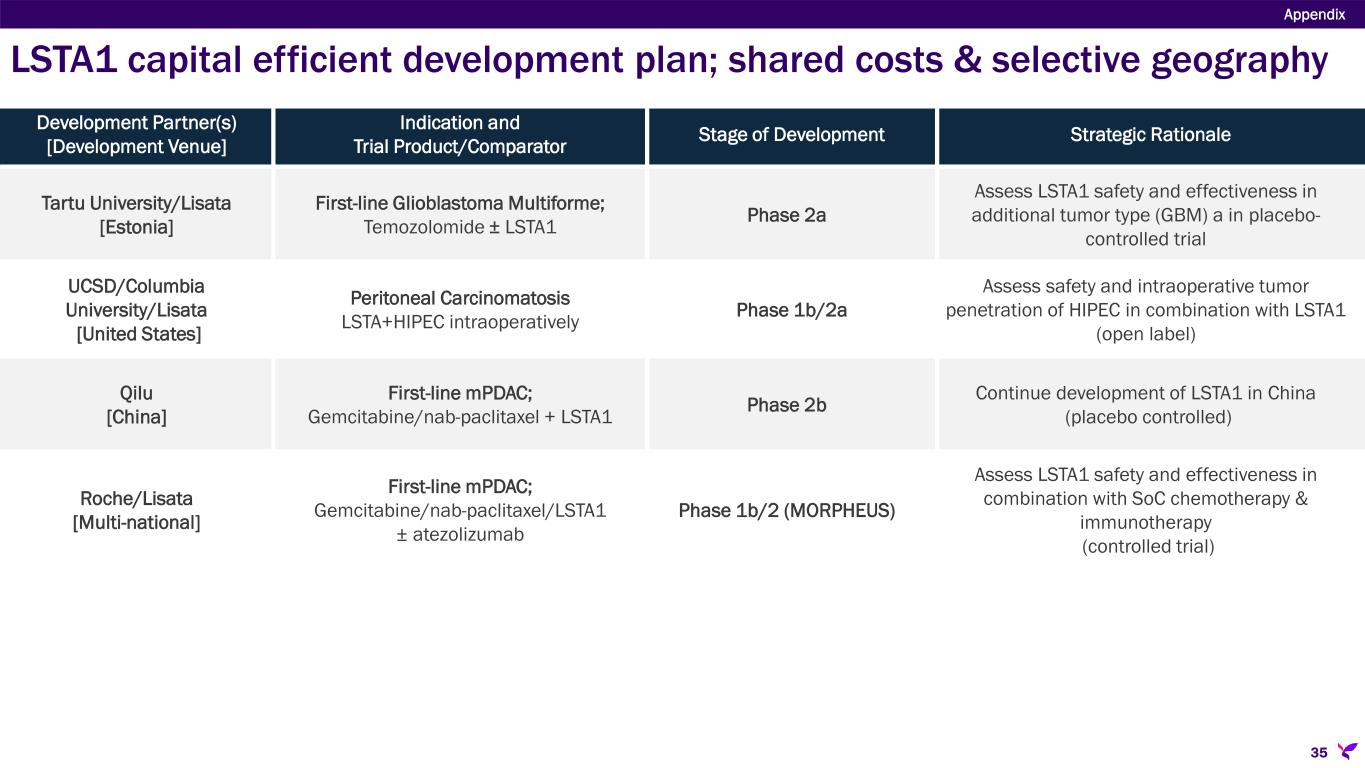
Task: Select the Continue development of LSTA1 in China text
Action: click(x=1145, y=394)
